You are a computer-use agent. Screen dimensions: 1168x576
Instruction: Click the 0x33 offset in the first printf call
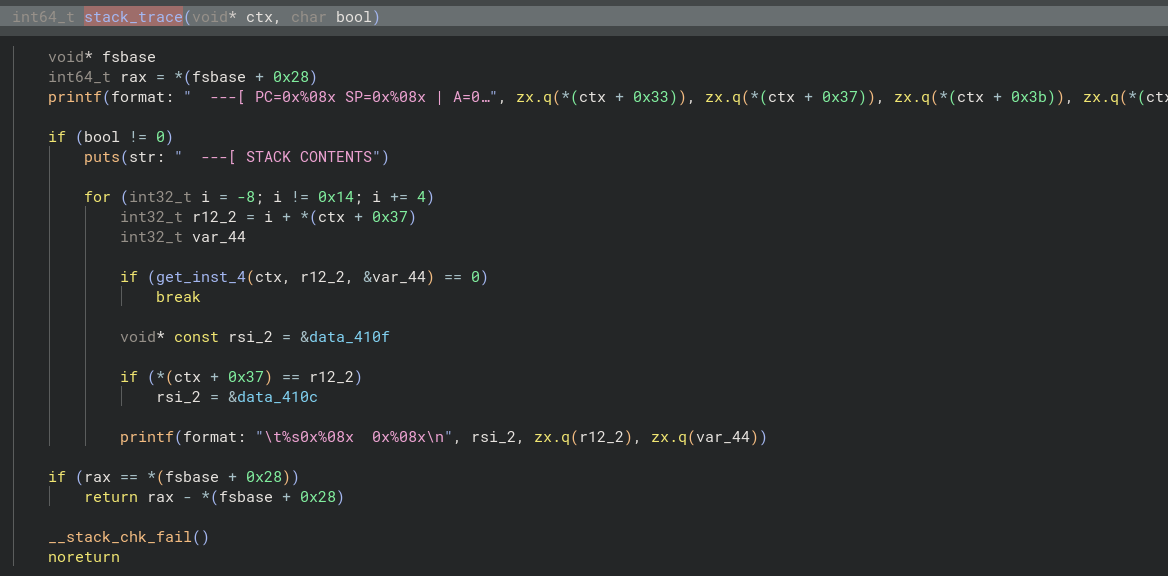(x=651, y=97)
